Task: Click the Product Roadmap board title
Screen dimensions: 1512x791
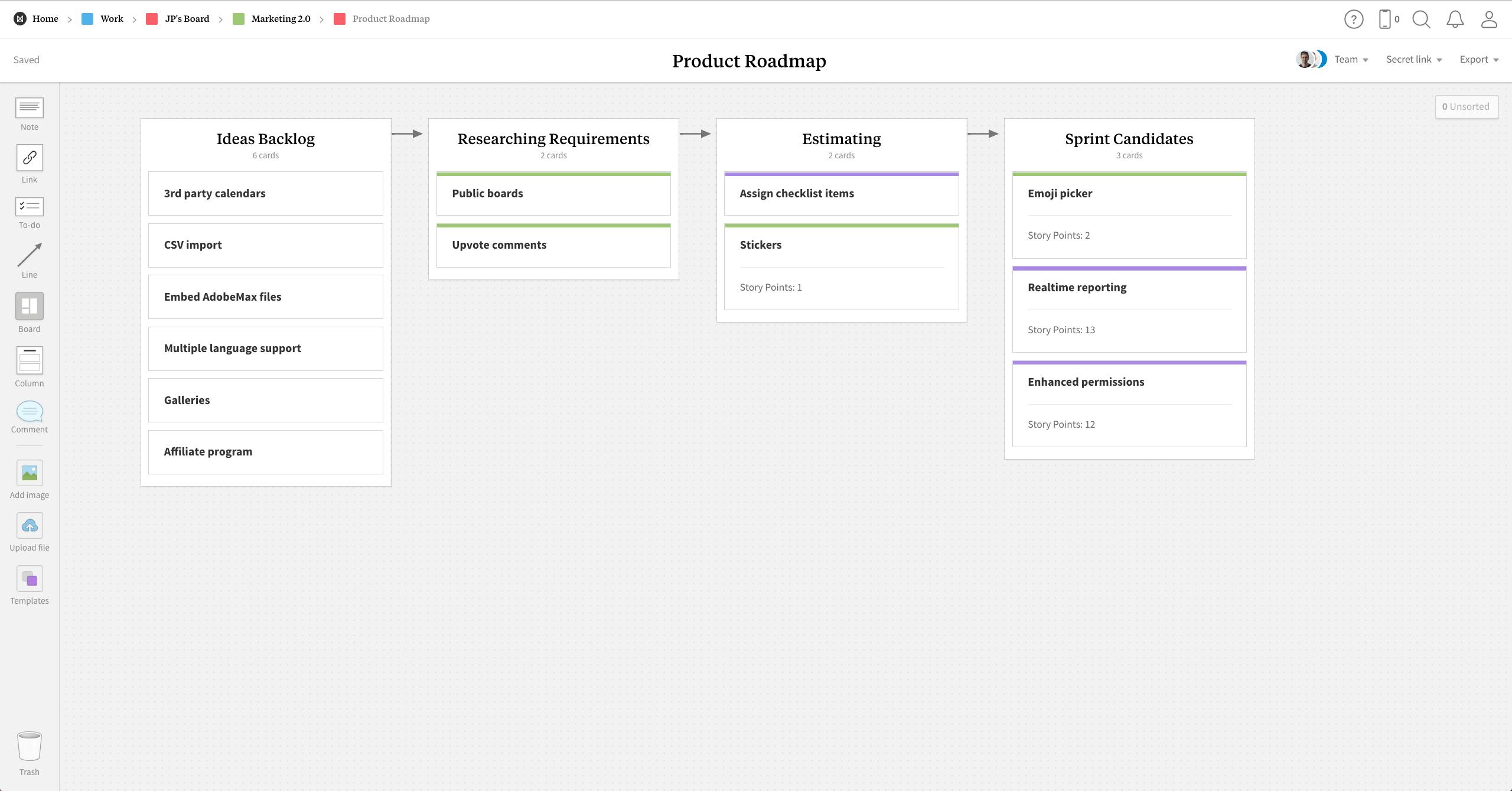Action: tap(749, 61)
